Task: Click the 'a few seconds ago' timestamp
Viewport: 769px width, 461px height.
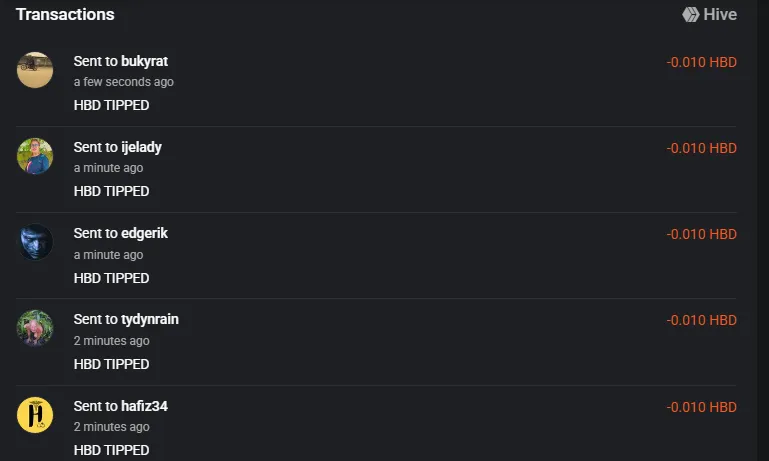Action: (x=124, y=82)
